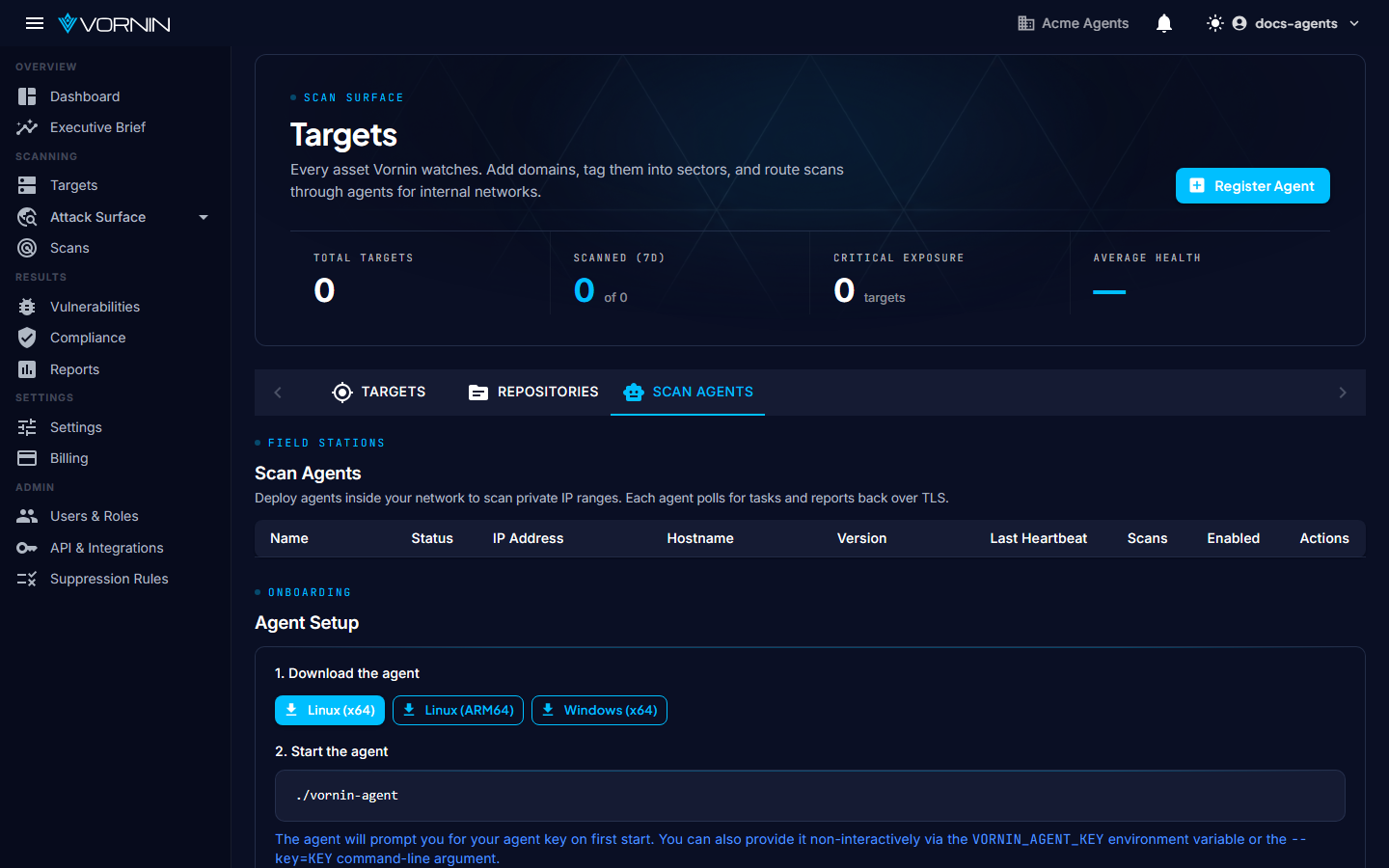1389x868 pixels.
Task: Click the Vornin logo
Action: 114,23
